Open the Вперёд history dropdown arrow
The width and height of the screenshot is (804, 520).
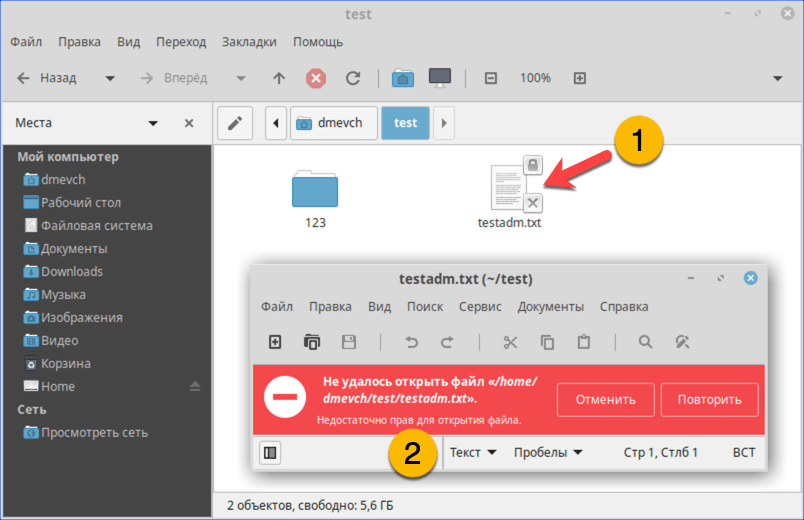(x=240, y=78)
